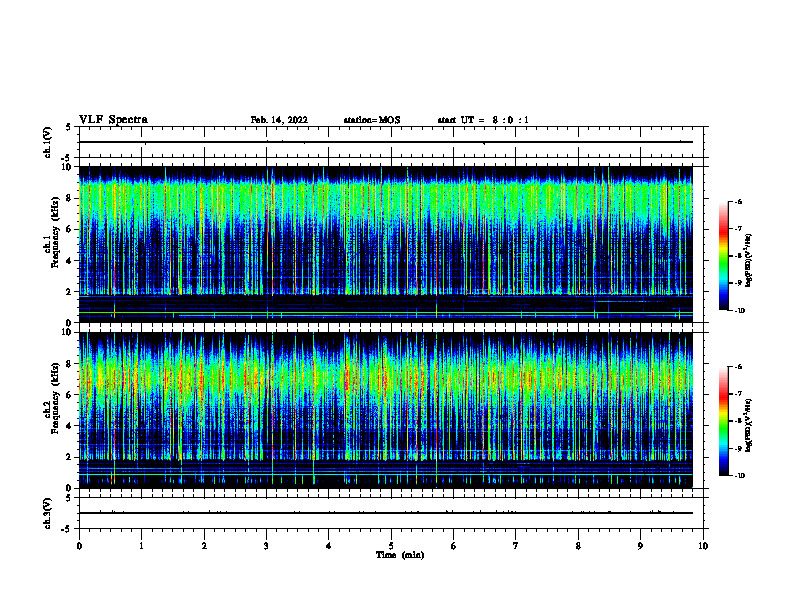
Task: Click the upper color scale bar
Action: pyautogui.click(x=723, y=256)
